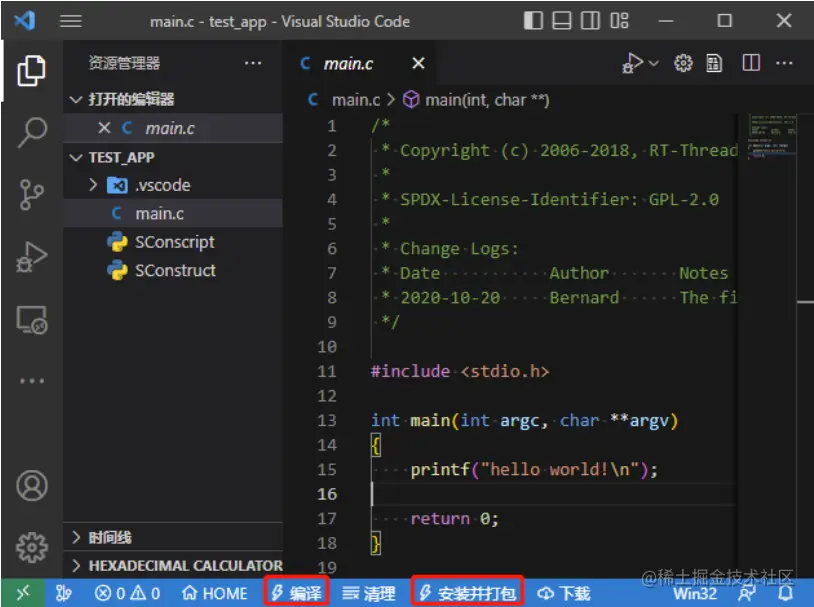Viewport: 814px width, 607px height.
Task: Collapse the Open Editors section
Action: pyautogui.click(x=173, y=99)
